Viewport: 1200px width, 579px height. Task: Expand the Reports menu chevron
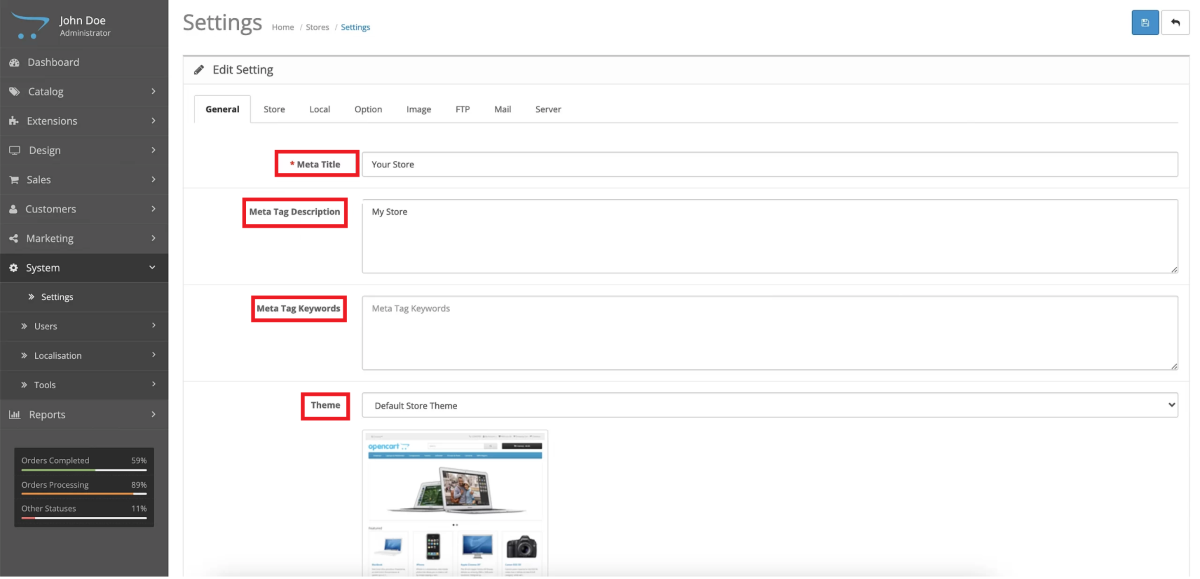pyautogui.click(x=153, y=414)
